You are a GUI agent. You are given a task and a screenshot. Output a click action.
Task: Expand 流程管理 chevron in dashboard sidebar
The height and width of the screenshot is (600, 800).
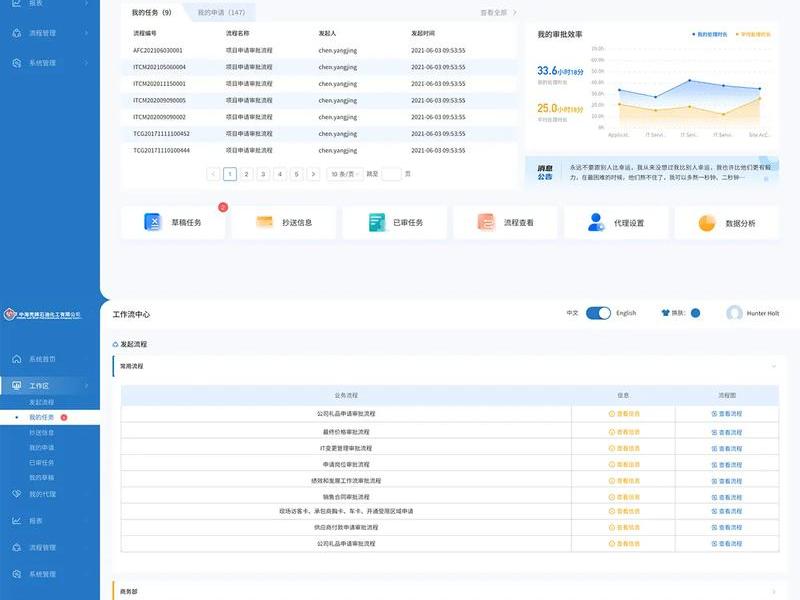point(86,33)
